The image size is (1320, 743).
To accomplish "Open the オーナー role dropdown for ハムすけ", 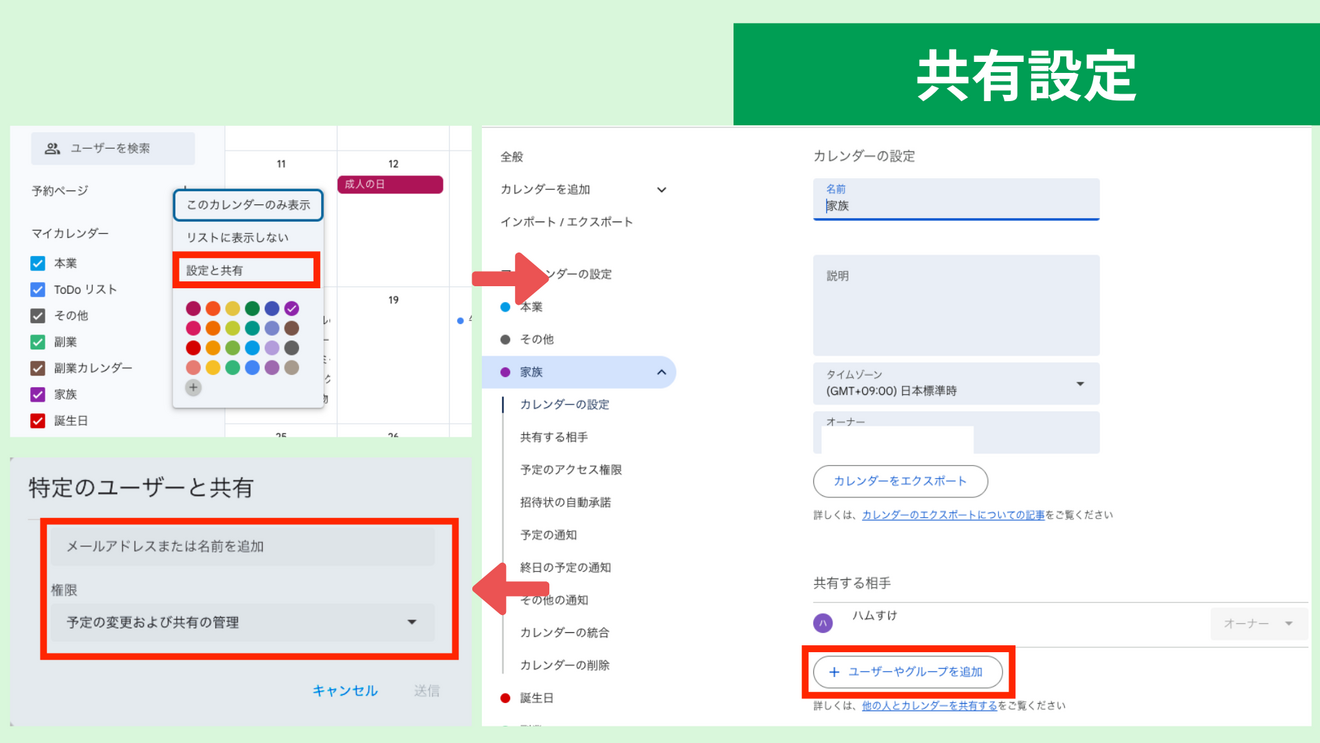I will point(1259,623).
